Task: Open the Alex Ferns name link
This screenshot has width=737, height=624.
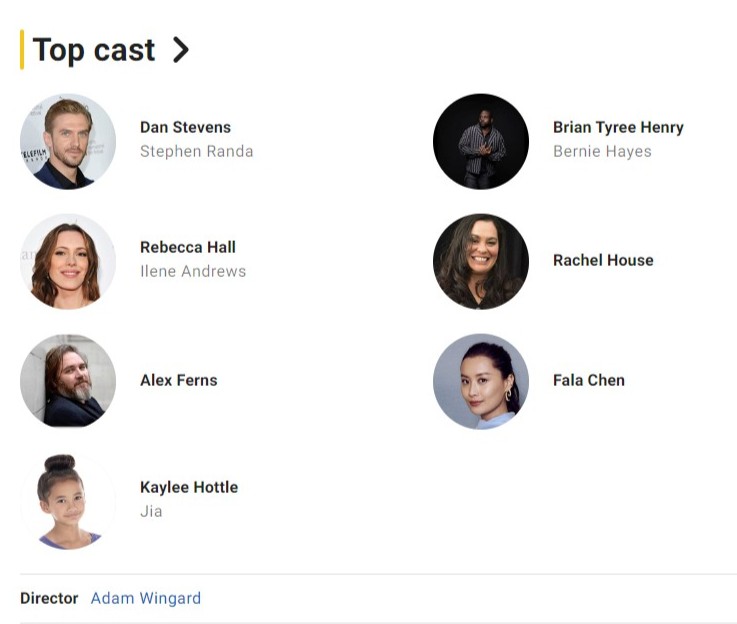Action: (x=178, y=380)
